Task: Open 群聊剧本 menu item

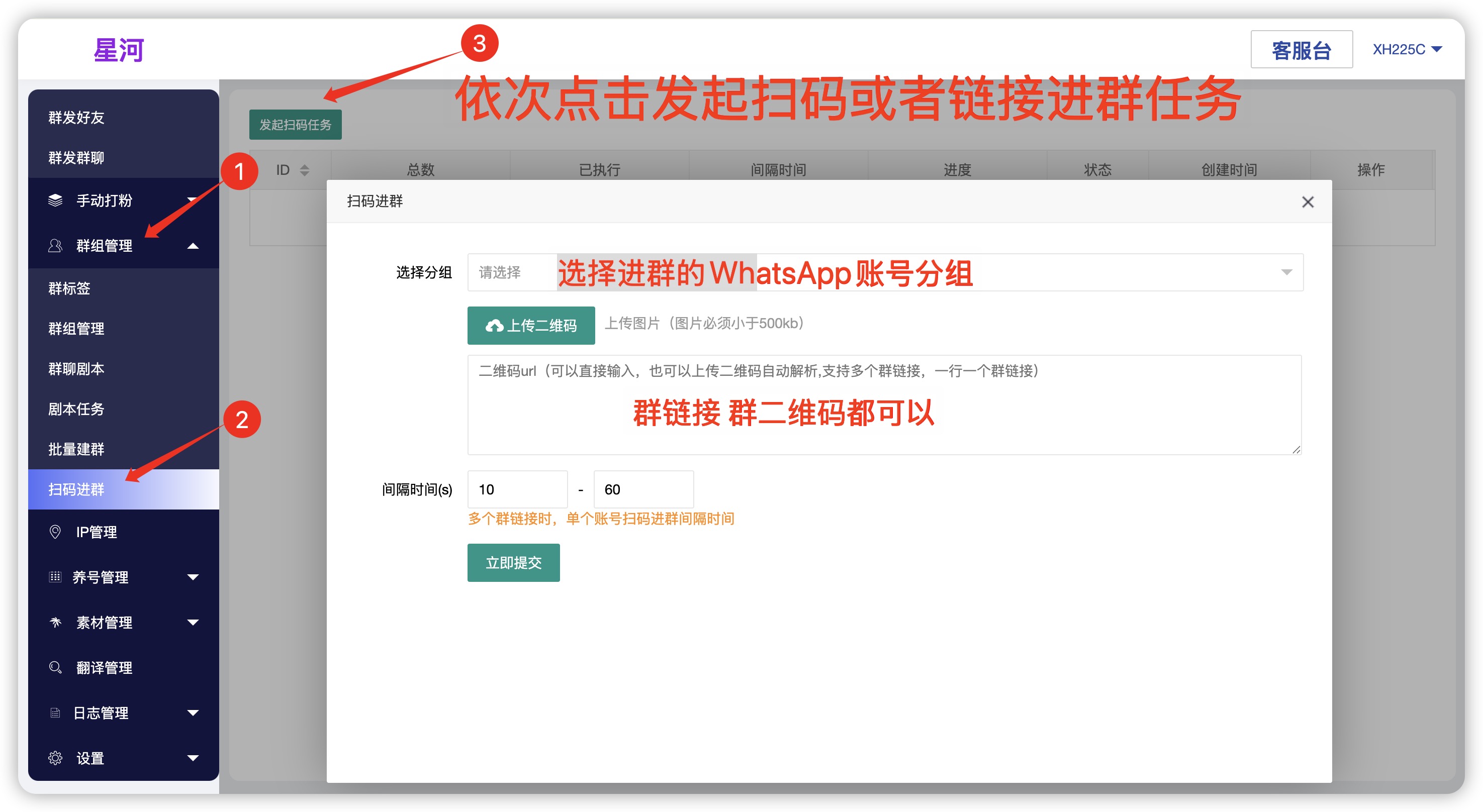Action: click(76, 368)
